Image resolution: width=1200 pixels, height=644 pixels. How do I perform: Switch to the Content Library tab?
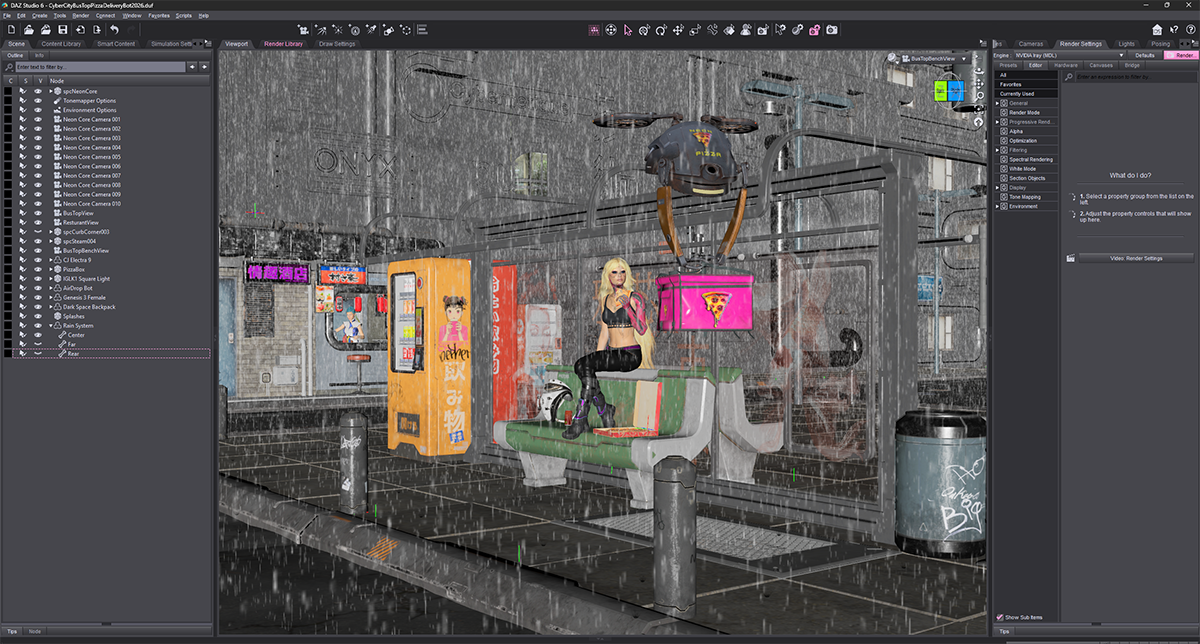pos(61,44)
